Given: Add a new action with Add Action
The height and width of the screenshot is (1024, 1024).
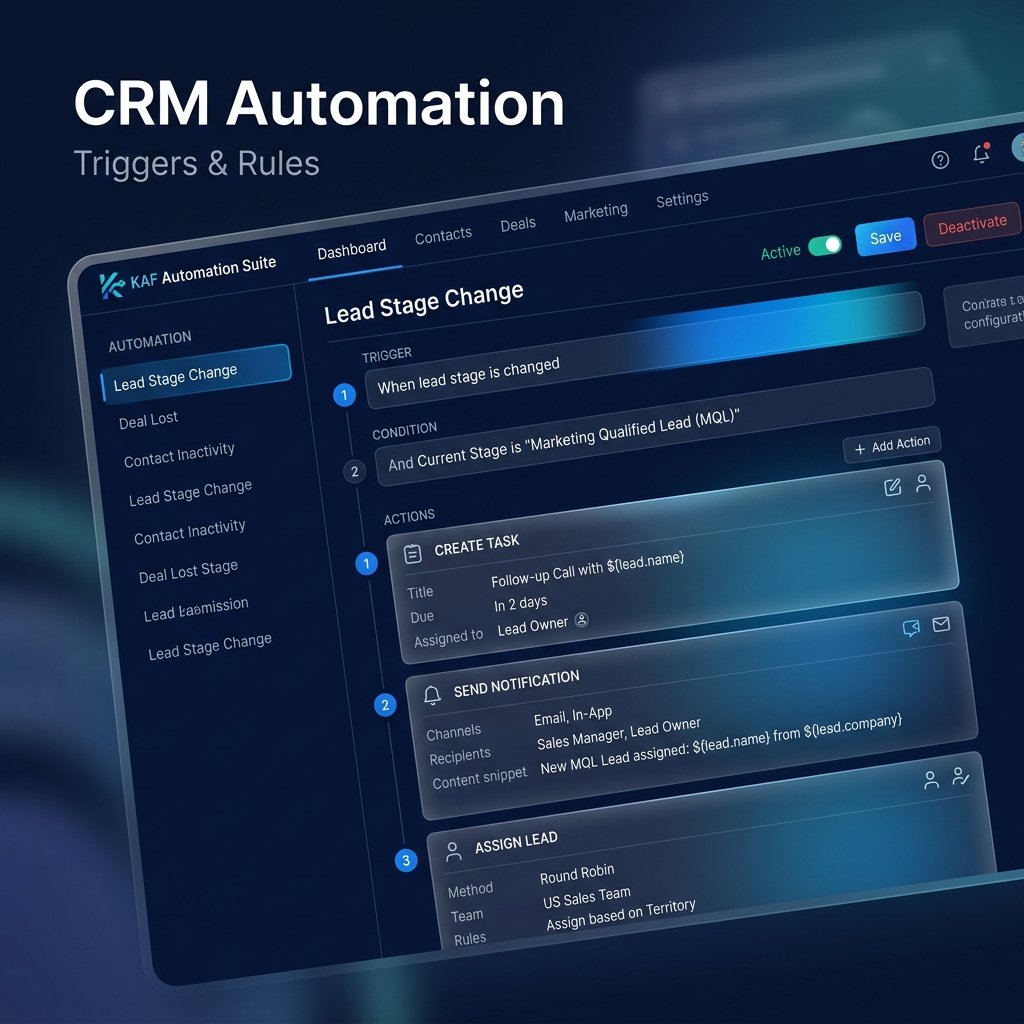Looking at the screenshot, I should click(892, 445).
